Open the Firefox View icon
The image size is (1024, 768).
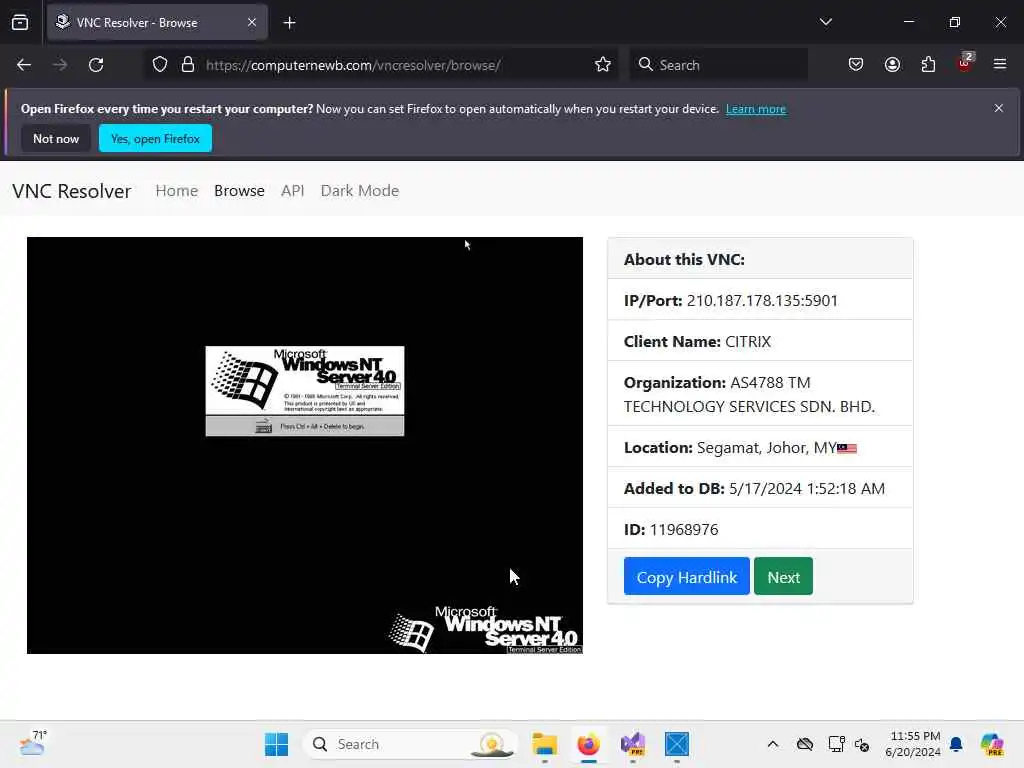[20, 22]
